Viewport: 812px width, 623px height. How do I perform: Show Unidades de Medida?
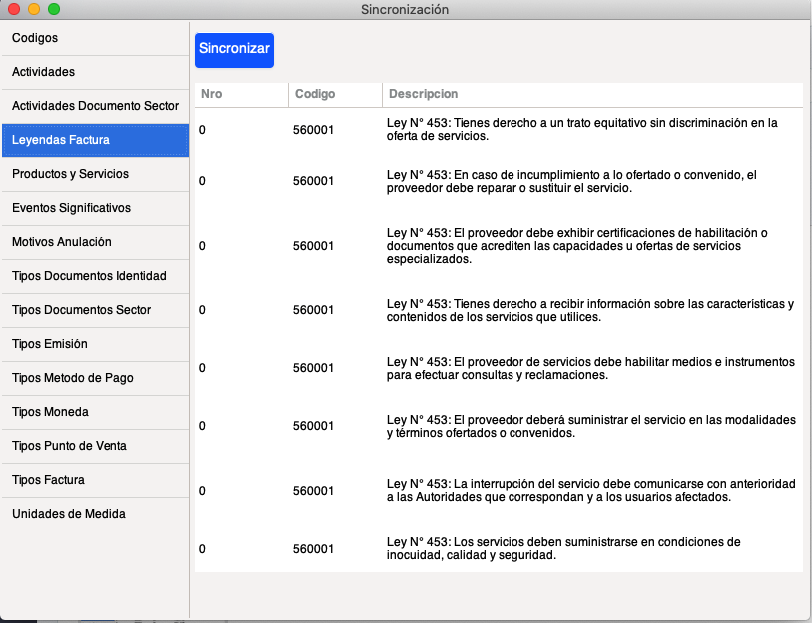pos(95,514)
